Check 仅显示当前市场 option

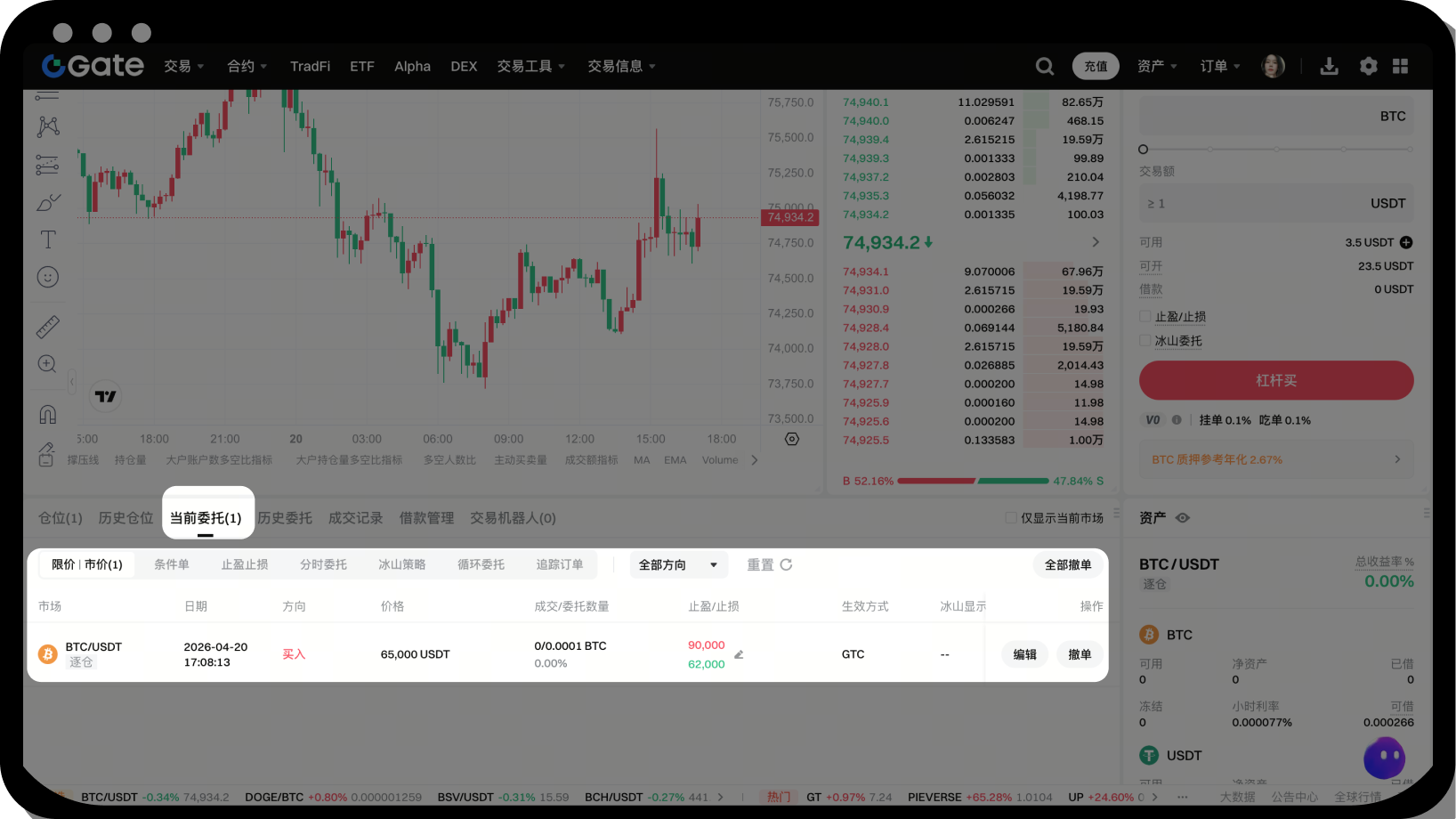pyautogui.click(x=1011, y=518)
